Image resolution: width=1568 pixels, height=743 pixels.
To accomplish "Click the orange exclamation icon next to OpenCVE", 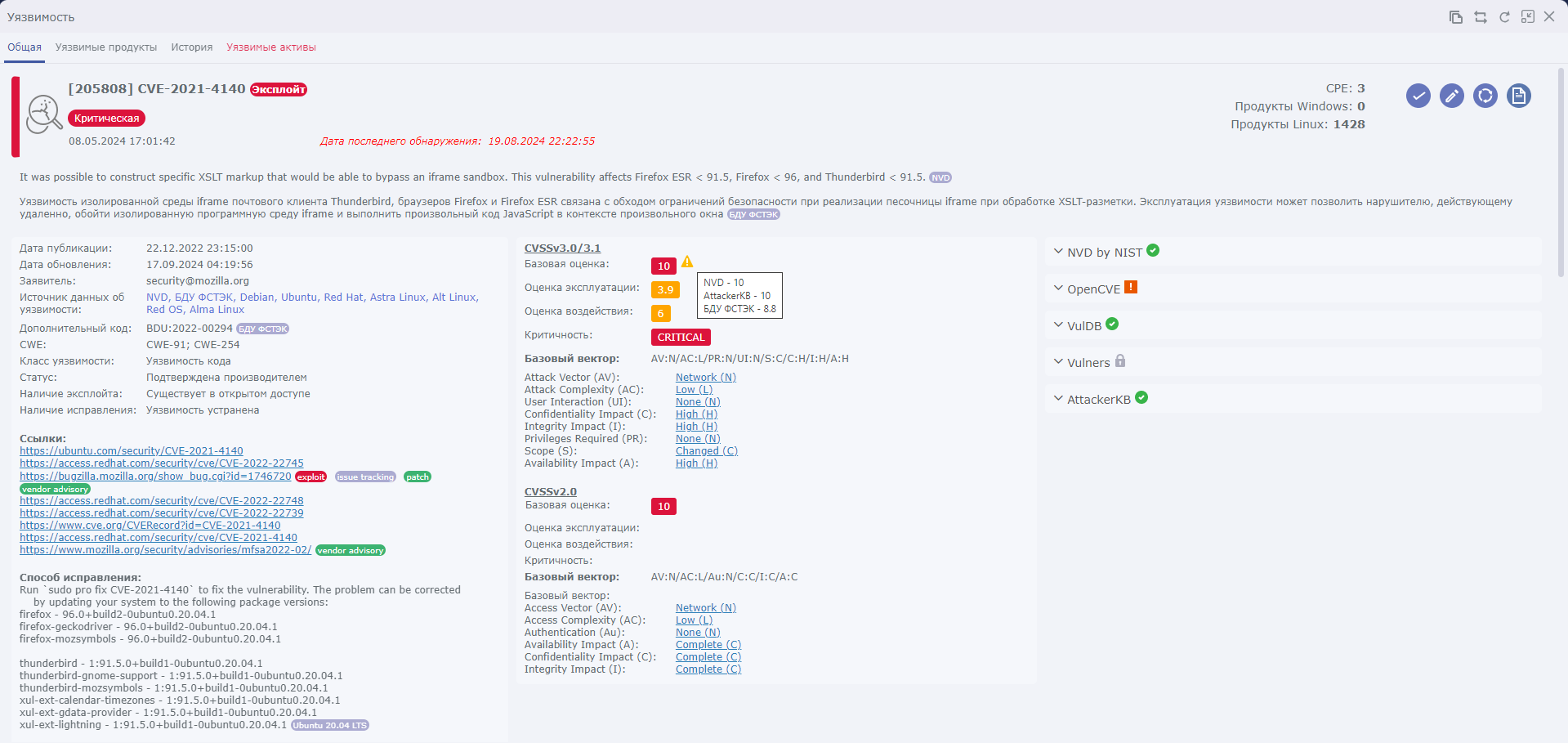I will point(1131,288).
